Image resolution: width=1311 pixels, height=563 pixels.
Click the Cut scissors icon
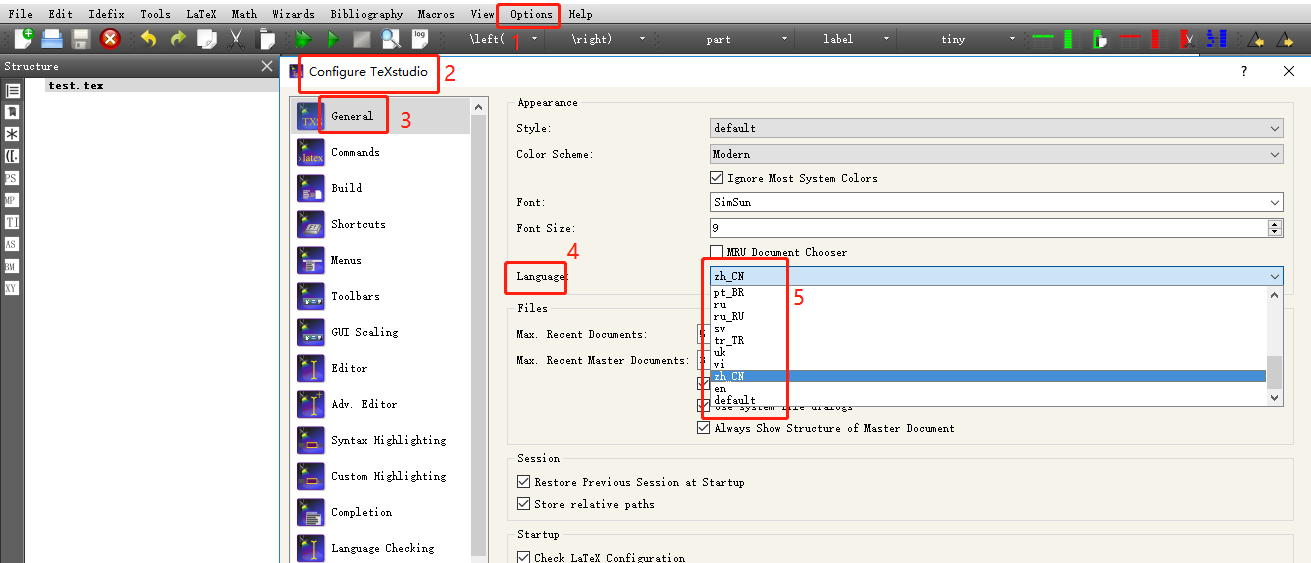click(236, 39)
